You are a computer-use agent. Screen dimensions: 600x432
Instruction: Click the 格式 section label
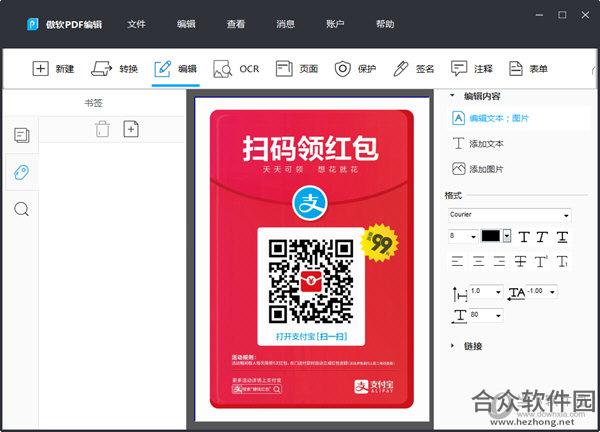click(453, 196)
